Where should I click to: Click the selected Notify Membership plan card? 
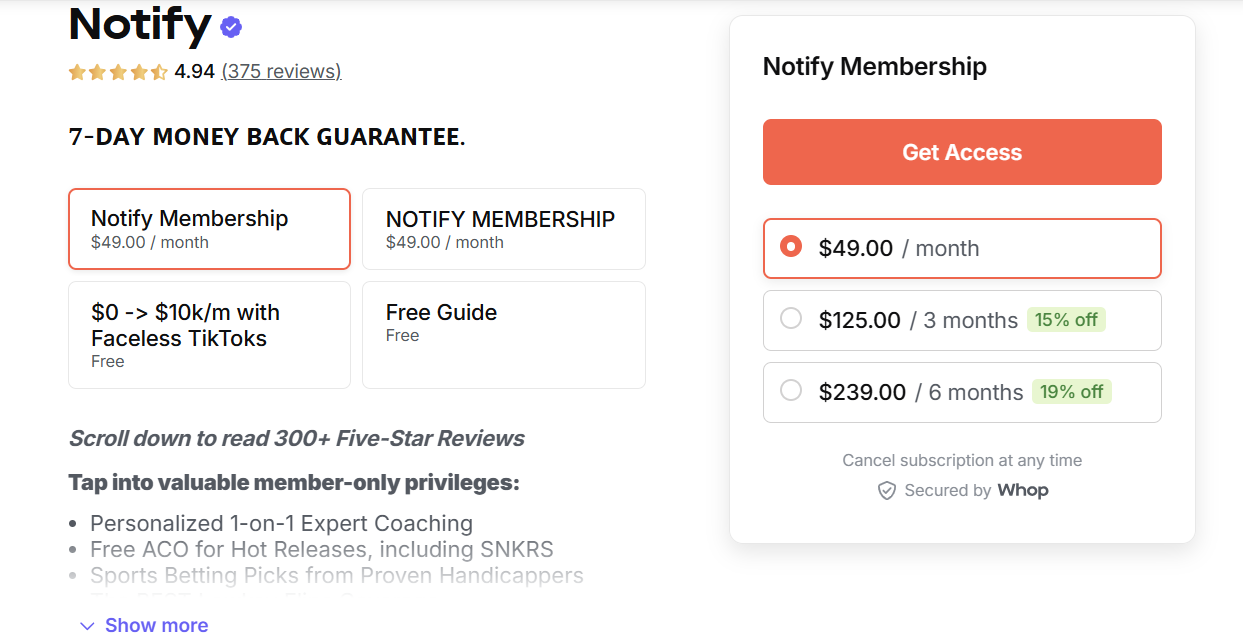tap(208, 228)
